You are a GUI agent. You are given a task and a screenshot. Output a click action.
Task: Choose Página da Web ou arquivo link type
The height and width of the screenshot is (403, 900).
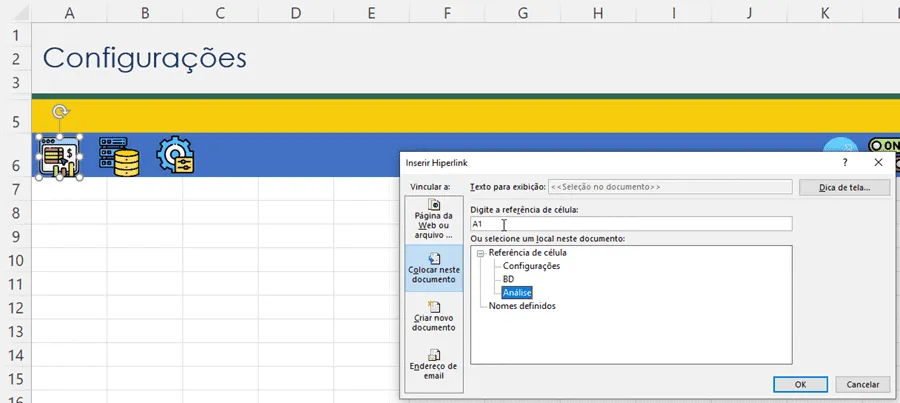433,219
